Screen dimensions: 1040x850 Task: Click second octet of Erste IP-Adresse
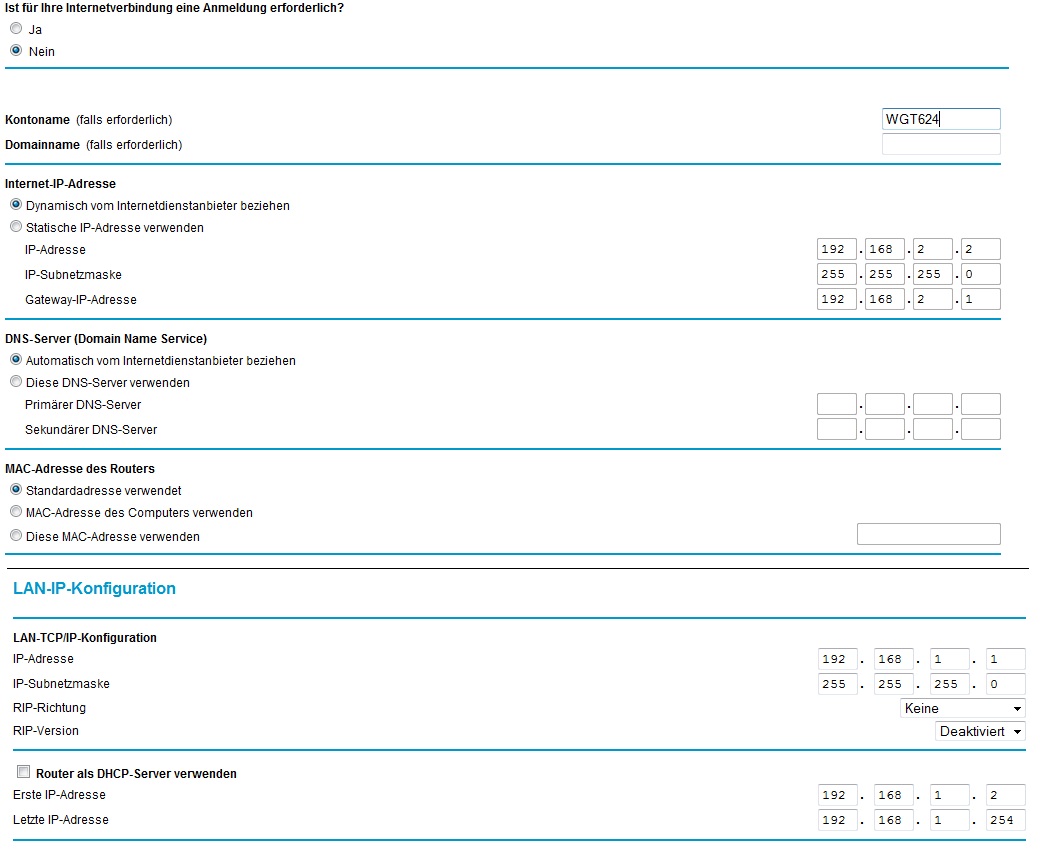893,795
